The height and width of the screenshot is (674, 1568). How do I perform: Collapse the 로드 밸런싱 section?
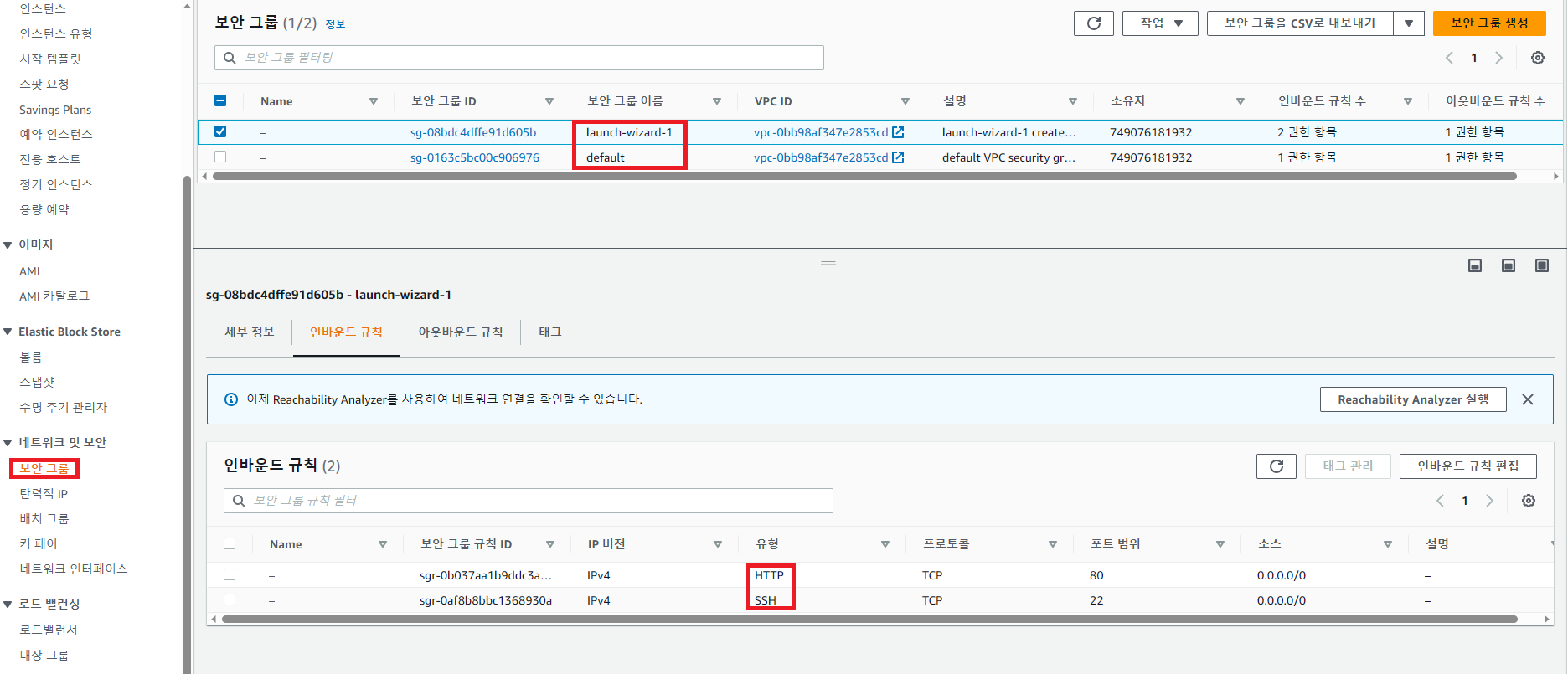(x=8, y=605)
